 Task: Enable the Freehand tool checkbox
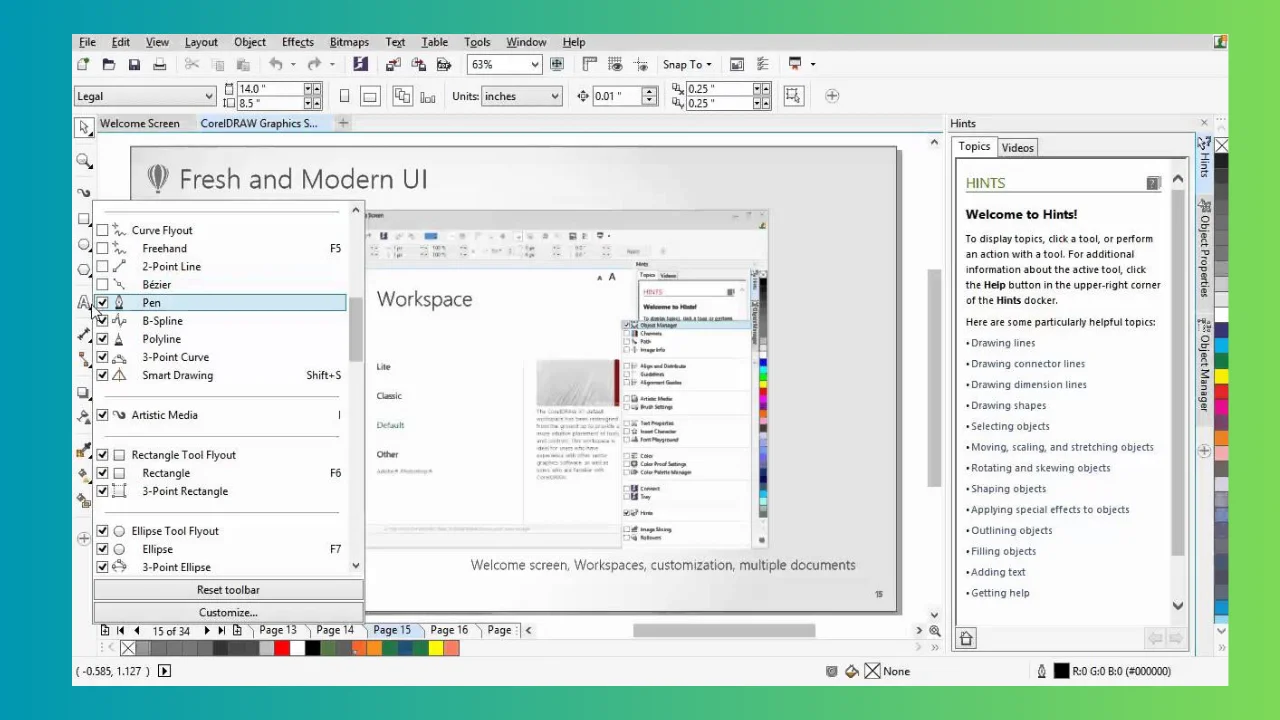coord(102,248)
